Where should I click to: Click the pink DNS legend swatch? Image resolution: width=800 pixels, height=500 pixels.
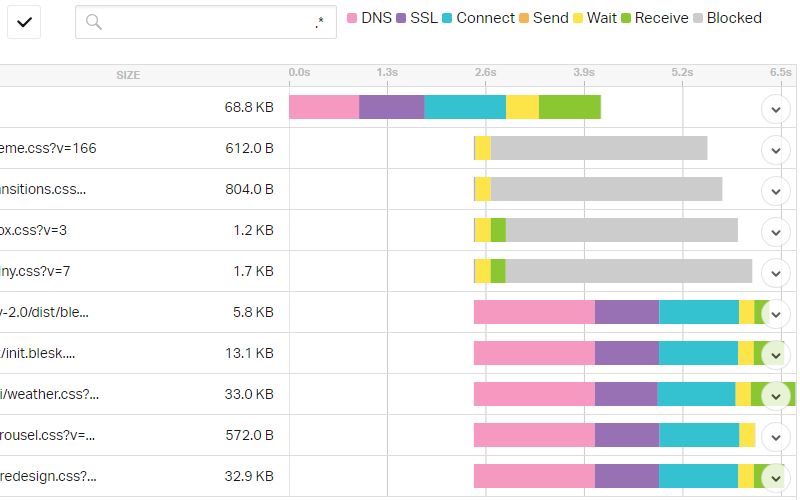pyautogui.click(x=351, y=18)
